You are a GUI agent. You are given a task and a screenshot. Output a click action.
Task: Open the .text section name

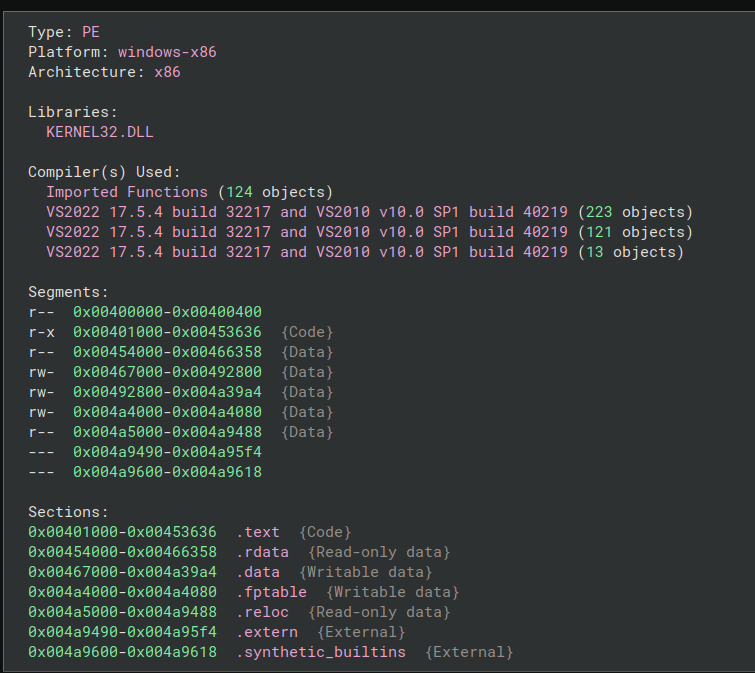click(258, 532)
